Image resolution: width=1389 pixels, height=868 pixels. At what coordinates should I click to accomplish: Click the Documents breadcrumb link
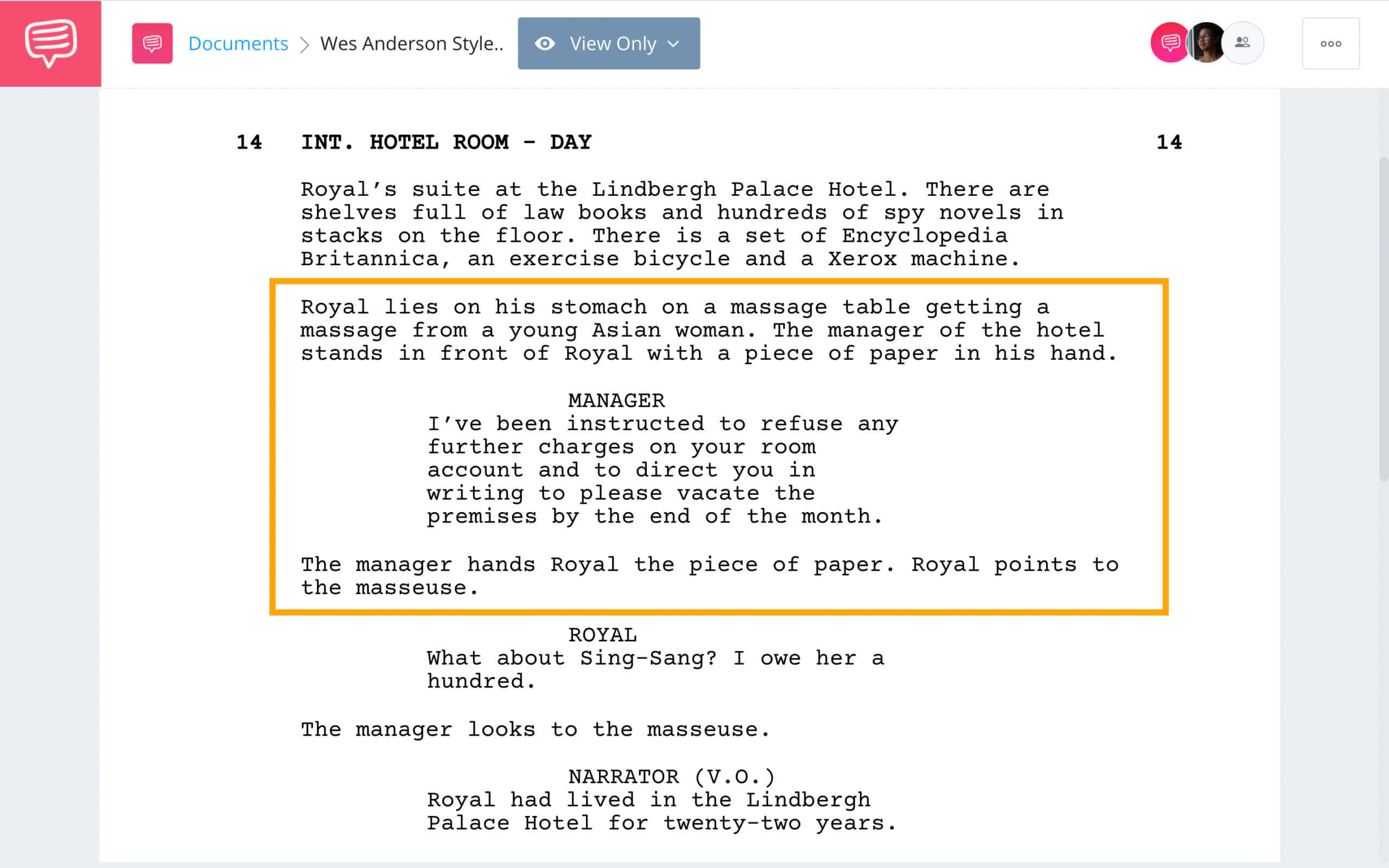coord(237,43)
